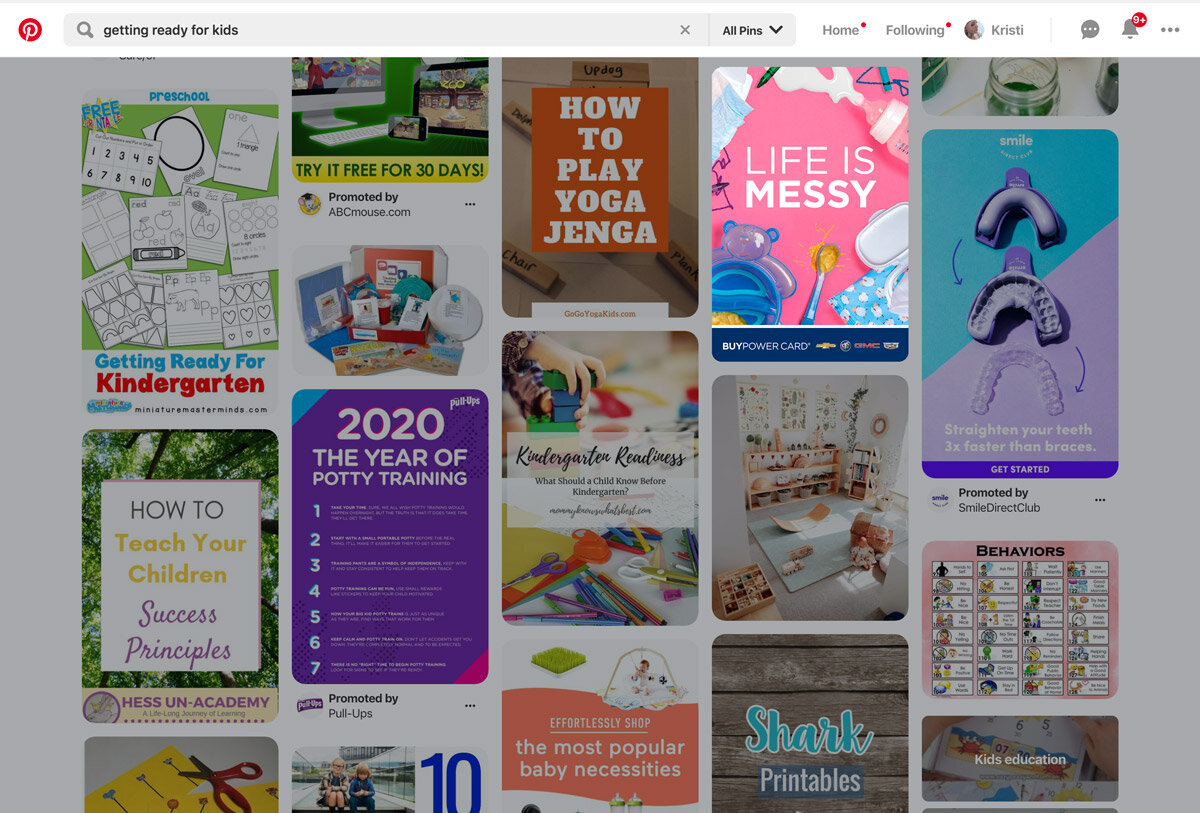Click Get Started on SmileDirectClub ad
The height and width of the screenshot is (813, 1200).
click(1020, 469)
